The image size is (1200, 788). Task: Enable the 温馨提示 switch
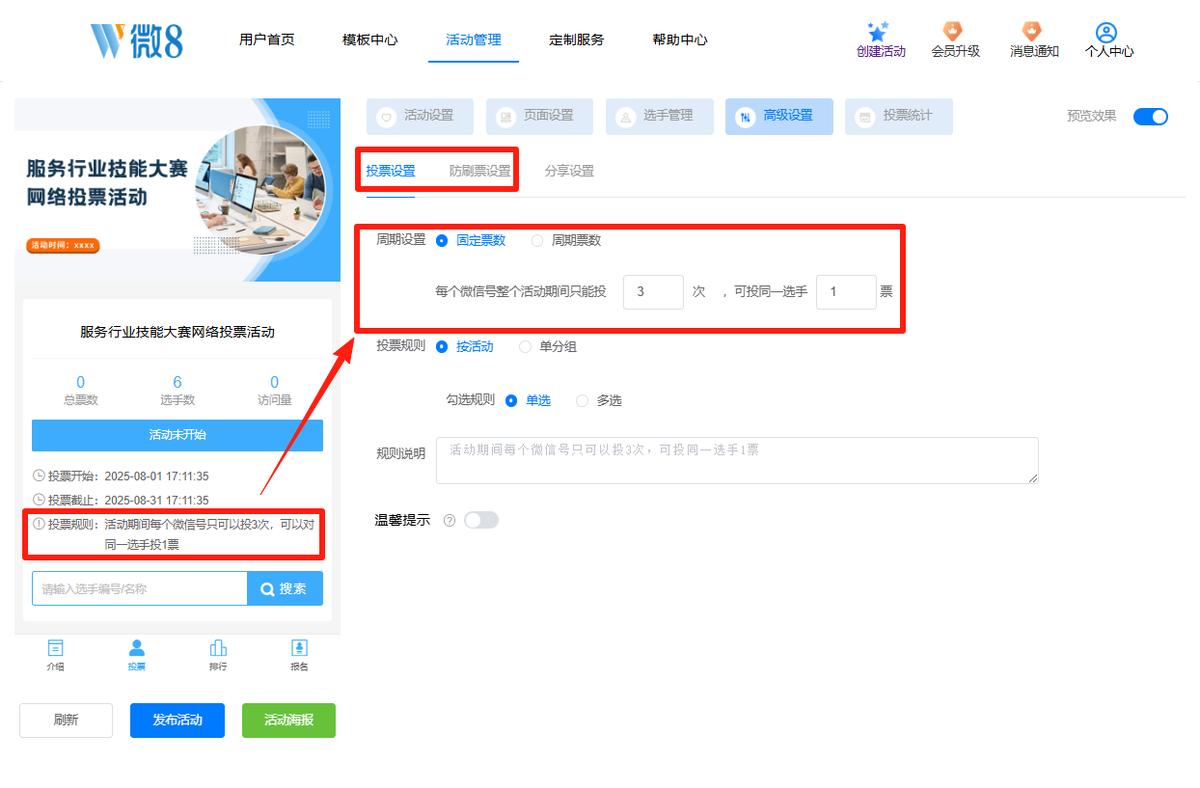point(481,520)
